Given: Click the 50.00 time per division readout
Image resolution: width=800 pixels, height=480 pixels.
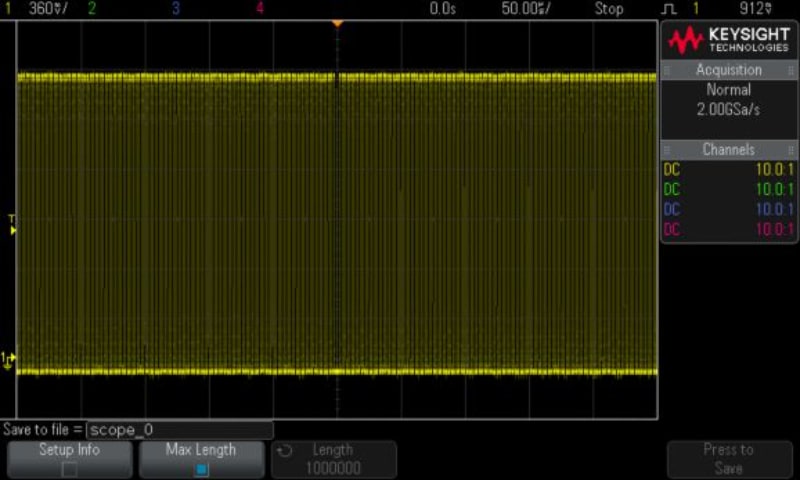Looking at the screenshot, I should pos(526,8).
